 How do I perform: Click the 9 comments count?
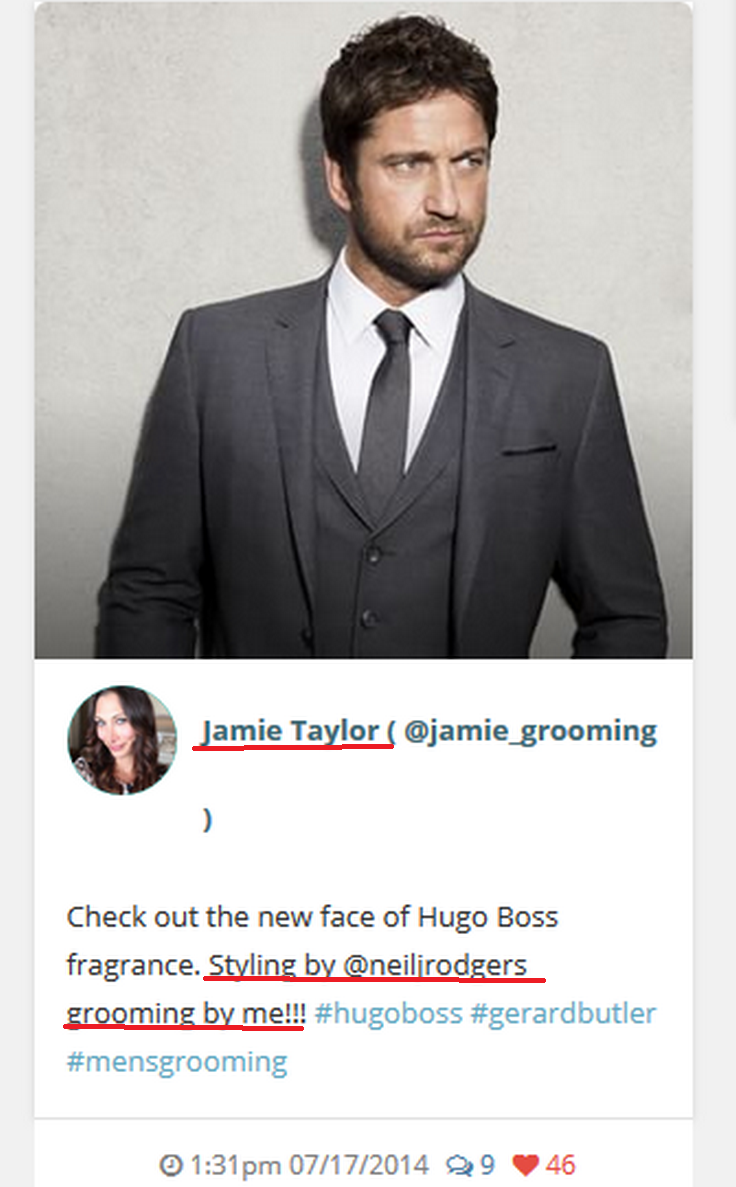(x=487, y=1164)
